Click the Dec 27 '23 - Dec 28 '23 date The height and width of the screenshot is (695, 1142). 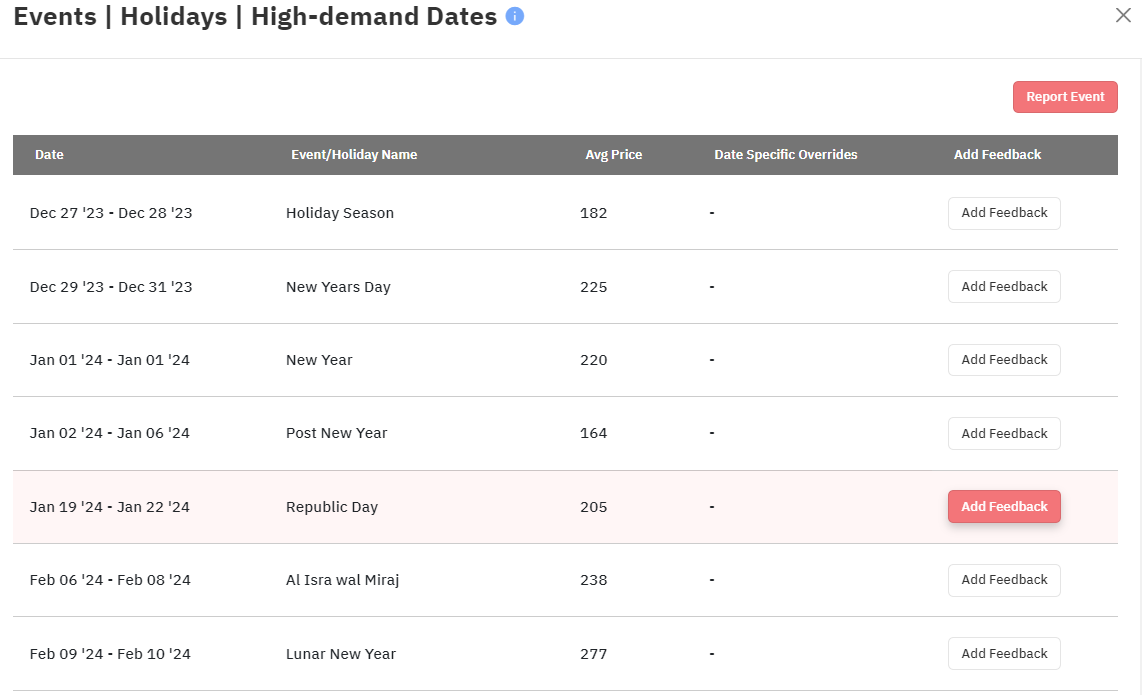pos(111,213)
